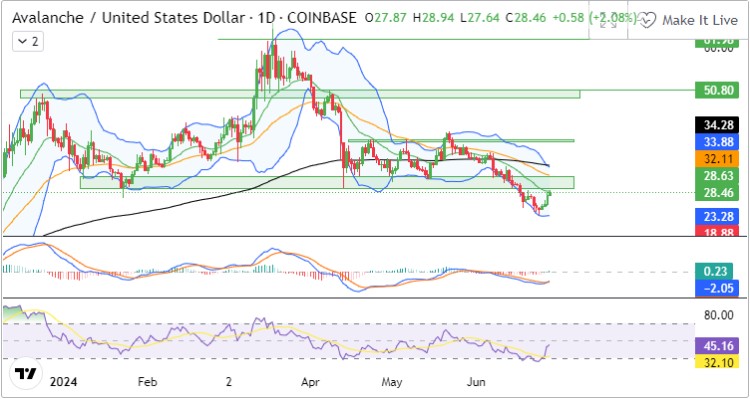This screenshot has width=750, height=399.
Task: Click the Make It Live heart icon
Action: click(x=648, y=20)
